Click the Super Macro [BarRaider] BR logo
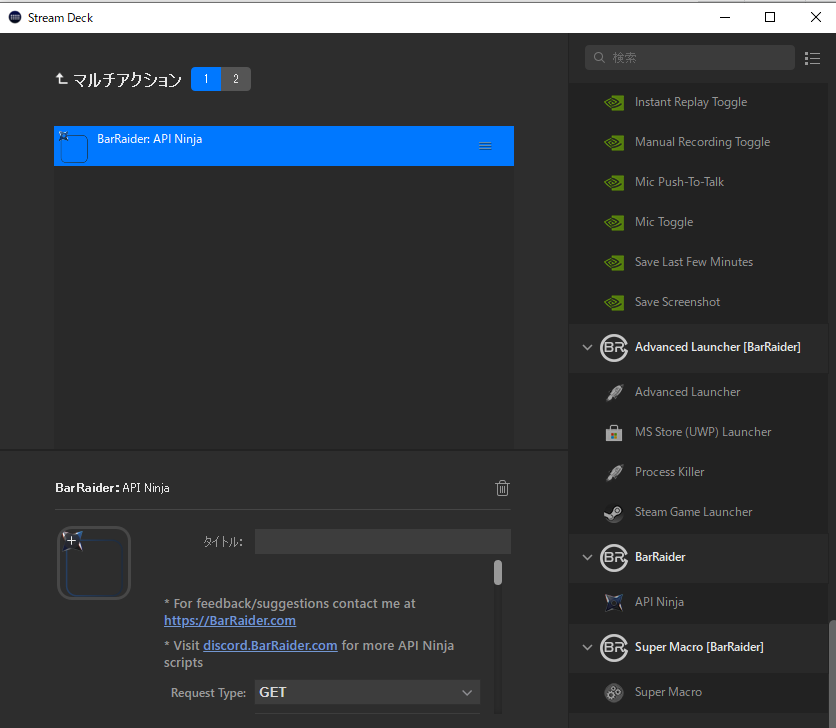This screenshot has height=728, width=836. (614, 648)
